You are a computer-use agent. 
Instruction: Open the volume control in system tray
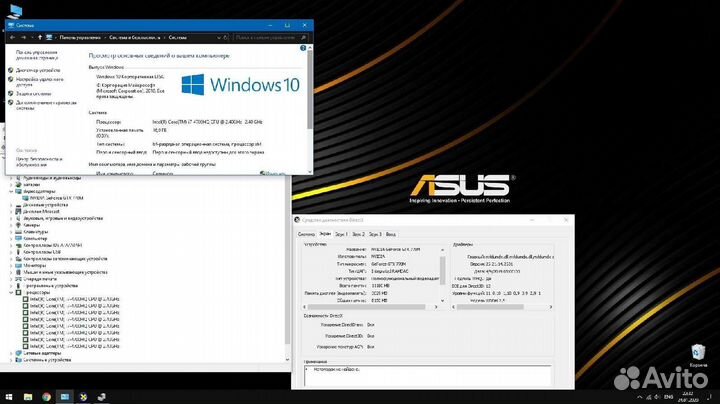[x=658, y=397]
